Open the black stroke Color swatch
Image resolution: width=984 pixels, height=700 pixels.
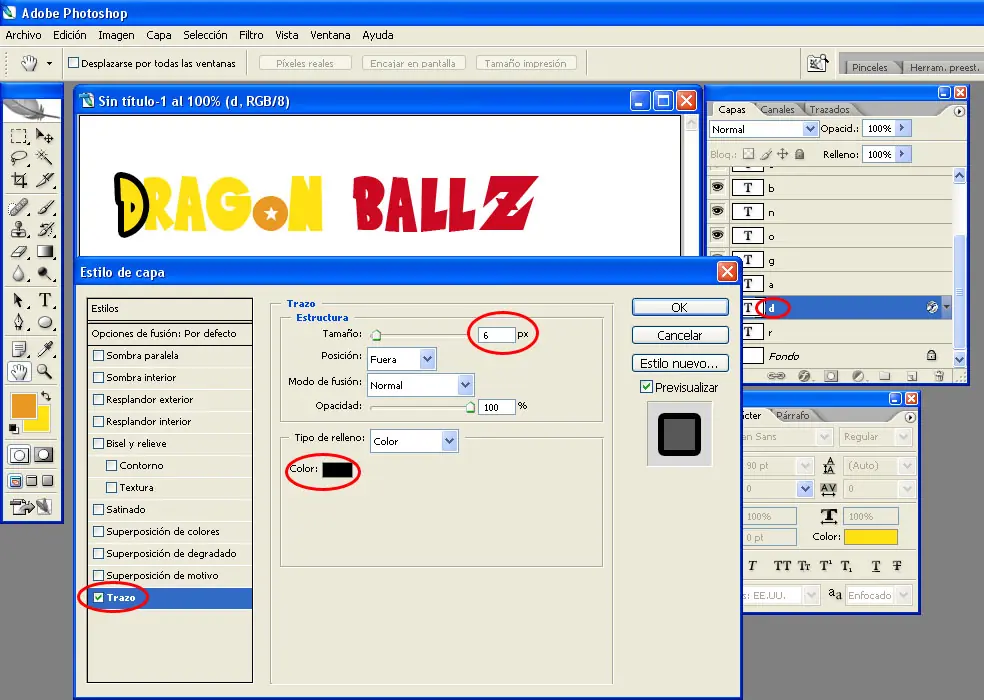(338, 470)
